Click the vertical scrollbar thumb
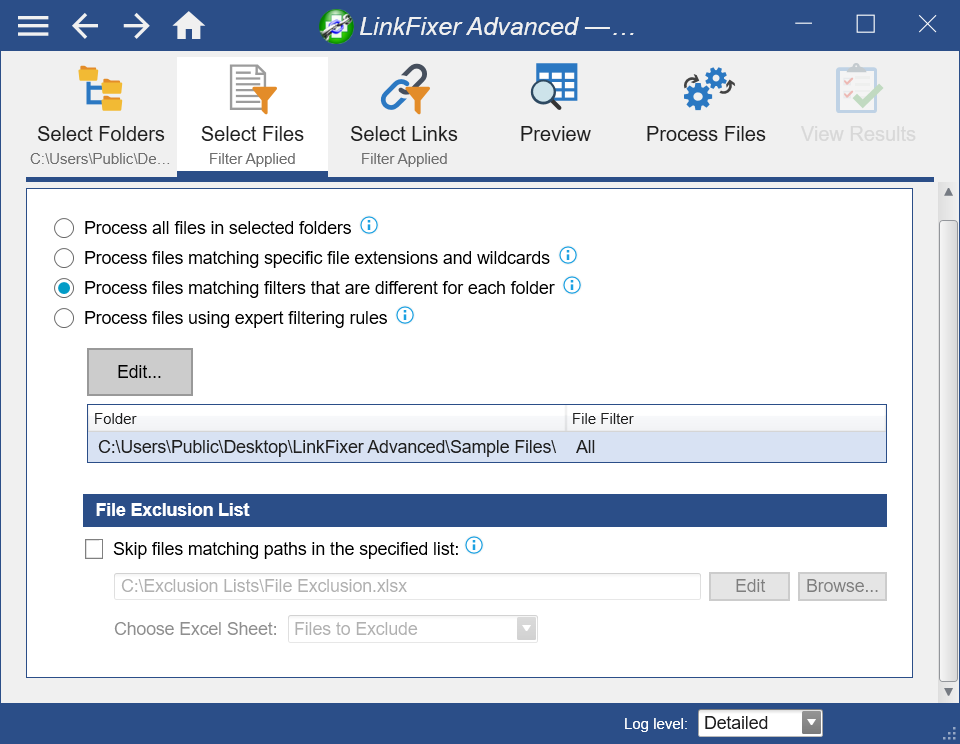960x744 pixels. [948, 450]
